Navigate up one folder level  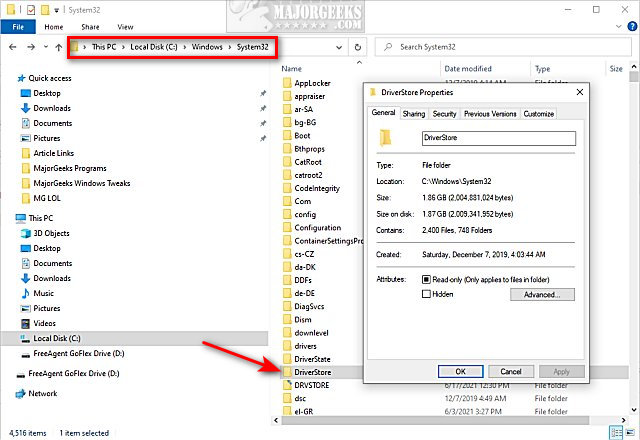pyautogui.click(x=59, y=47)
